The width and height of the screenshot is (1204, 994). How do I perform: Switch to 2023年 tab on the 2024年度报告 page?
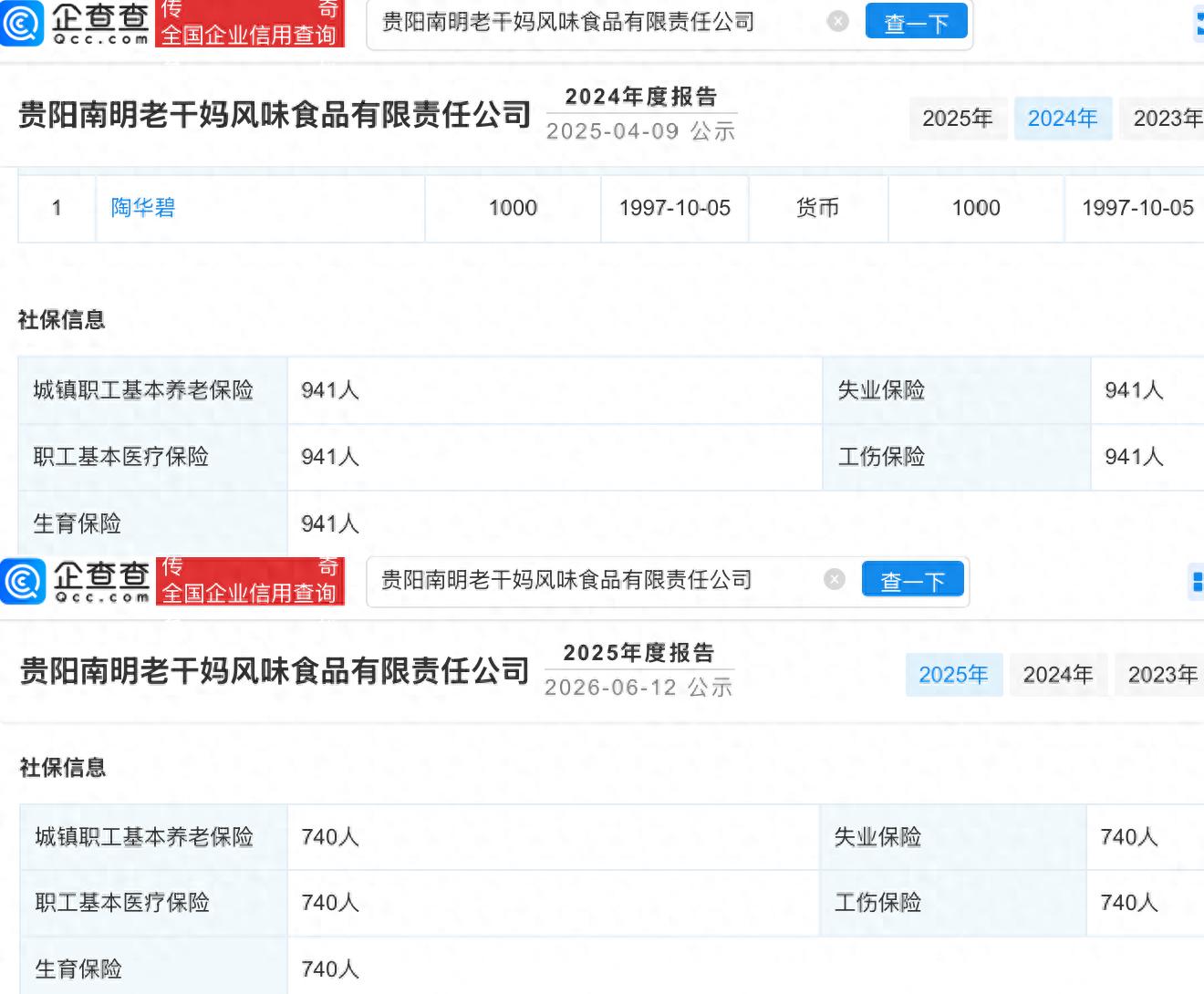point(1163,119)
